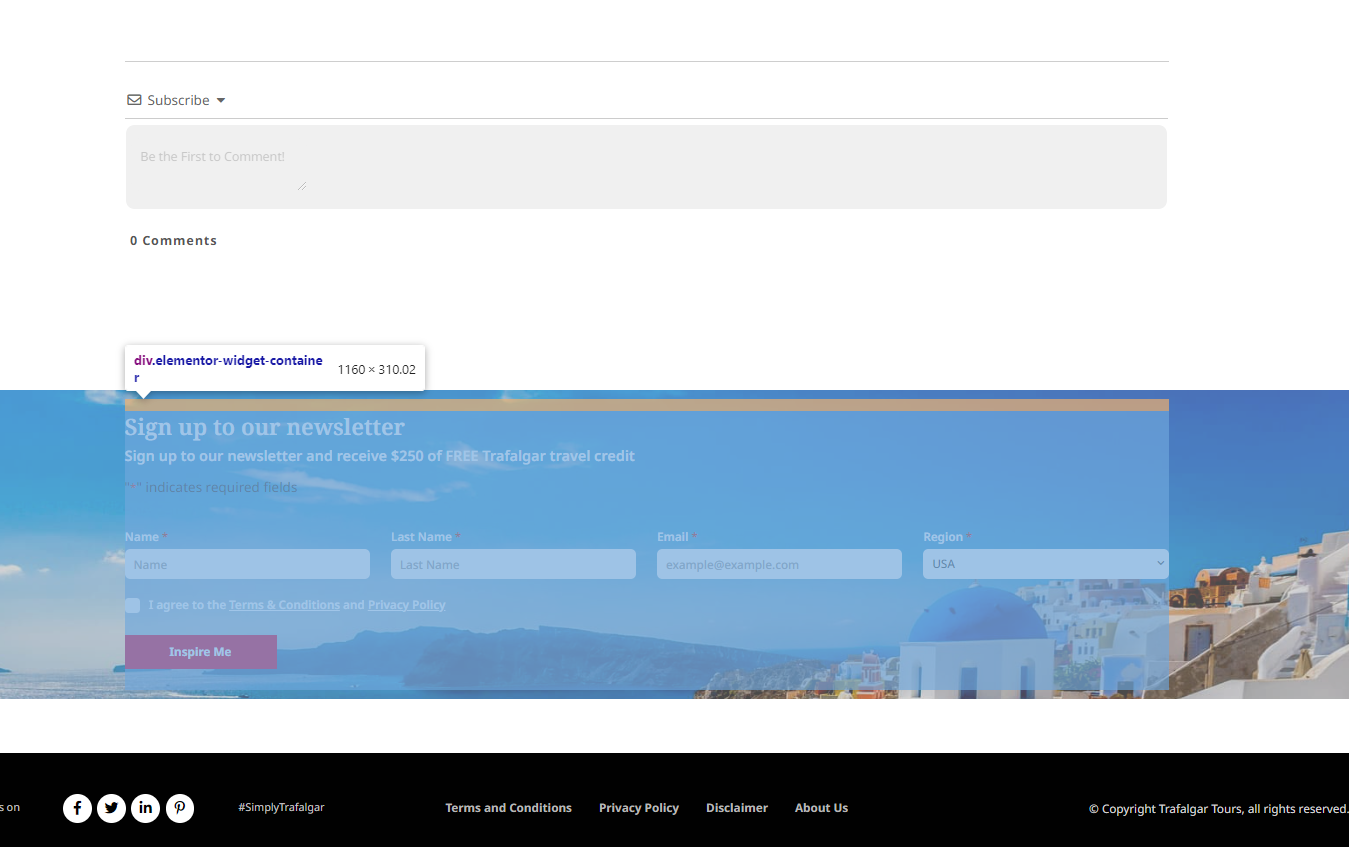The width and height of the screenshot is (1349, 847).
Task: Click the Be the First to Comment box
Action: 645,165
